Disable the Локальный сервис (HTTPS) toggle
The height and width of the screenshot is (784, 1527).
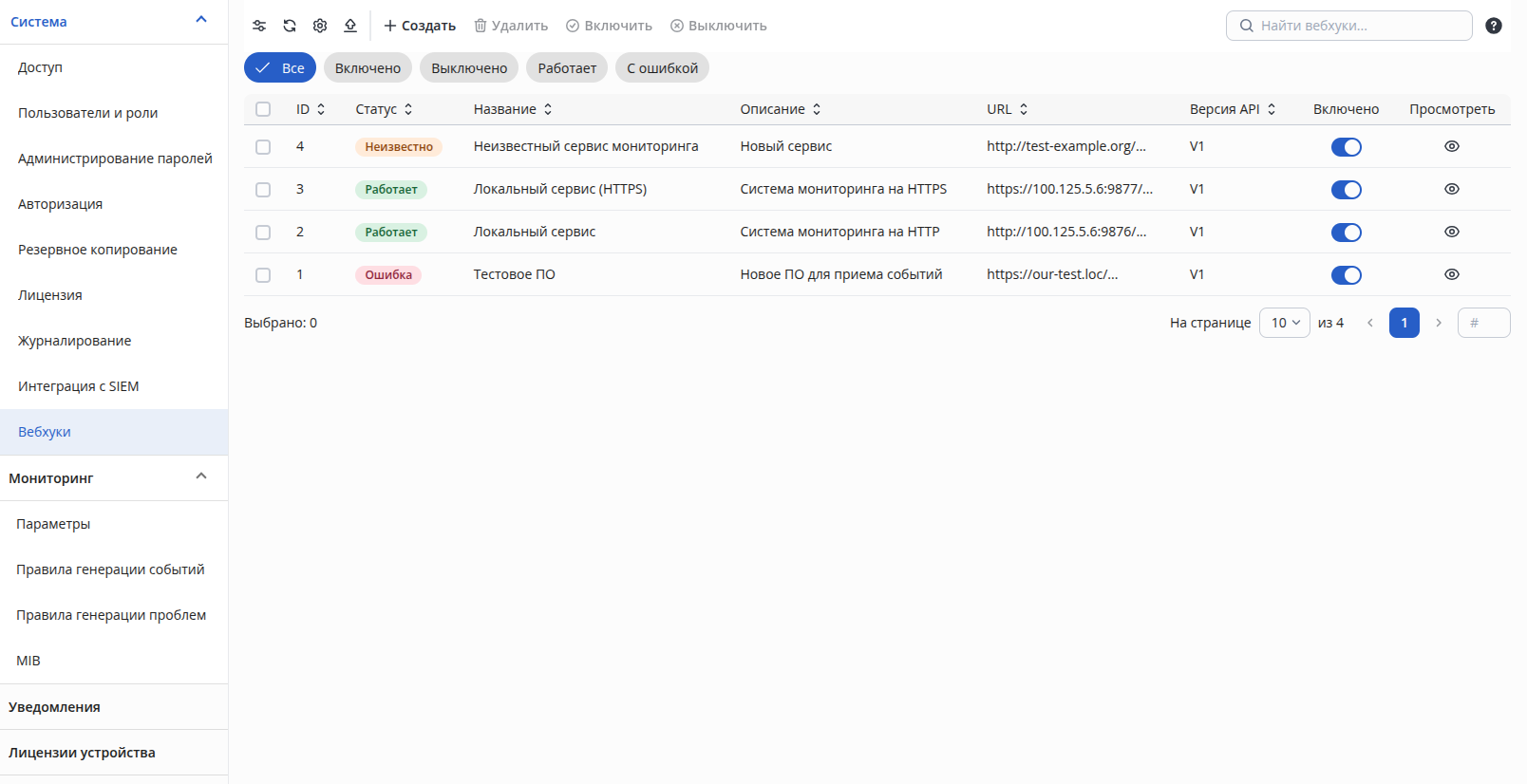coord(1347,190)
